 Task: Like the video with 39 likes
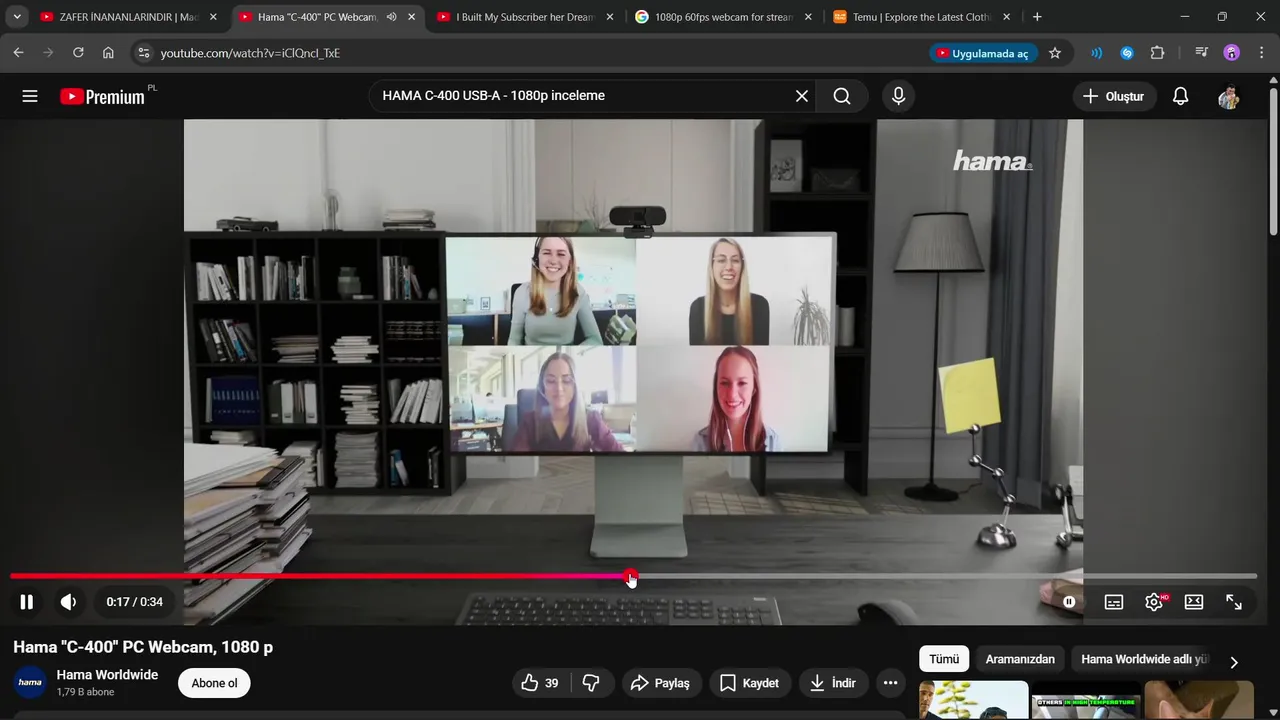tap(540, 683)
